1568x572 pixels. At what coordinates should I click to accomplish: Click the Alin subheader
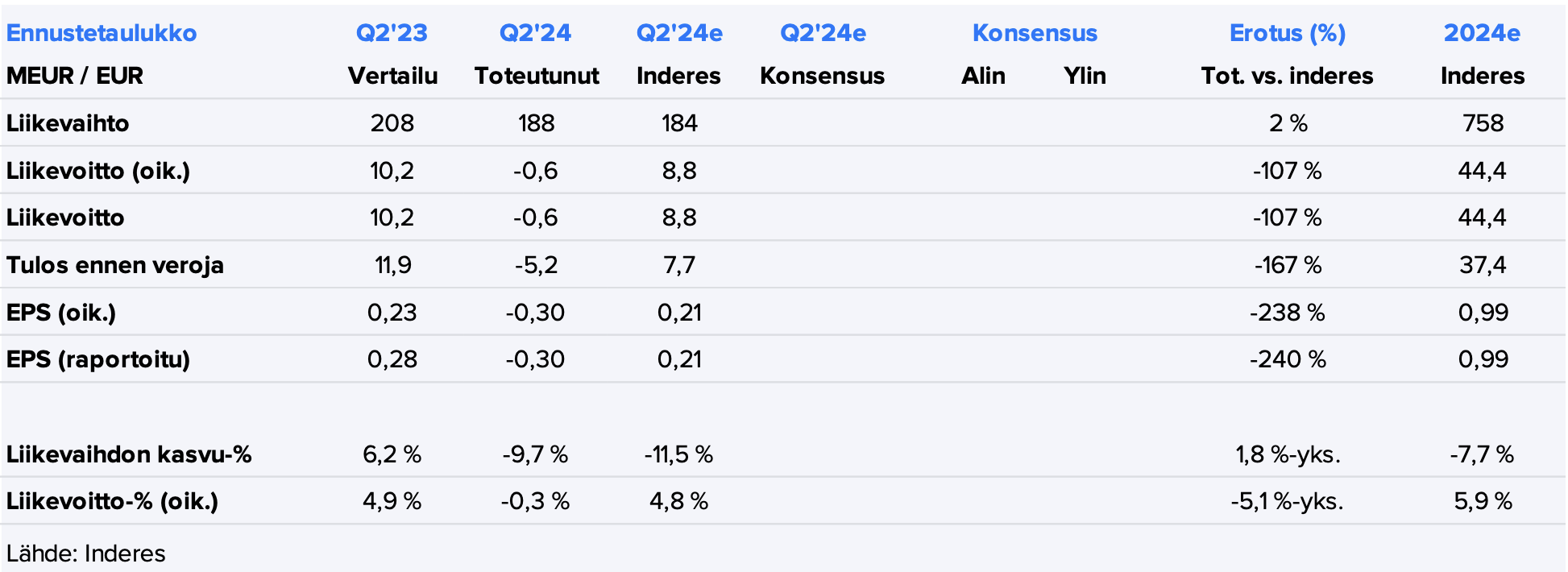[x=983, y=76]
